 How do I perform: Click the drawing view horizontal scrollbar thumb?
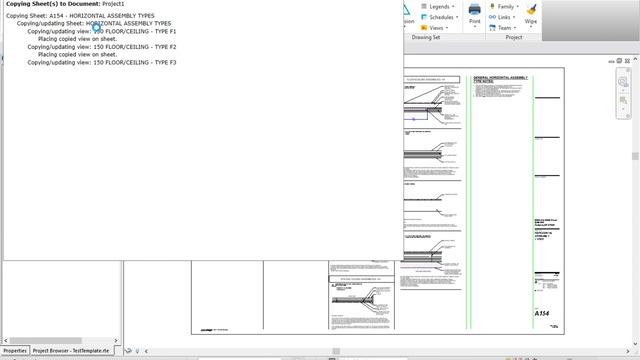click(x=336, y=351)
